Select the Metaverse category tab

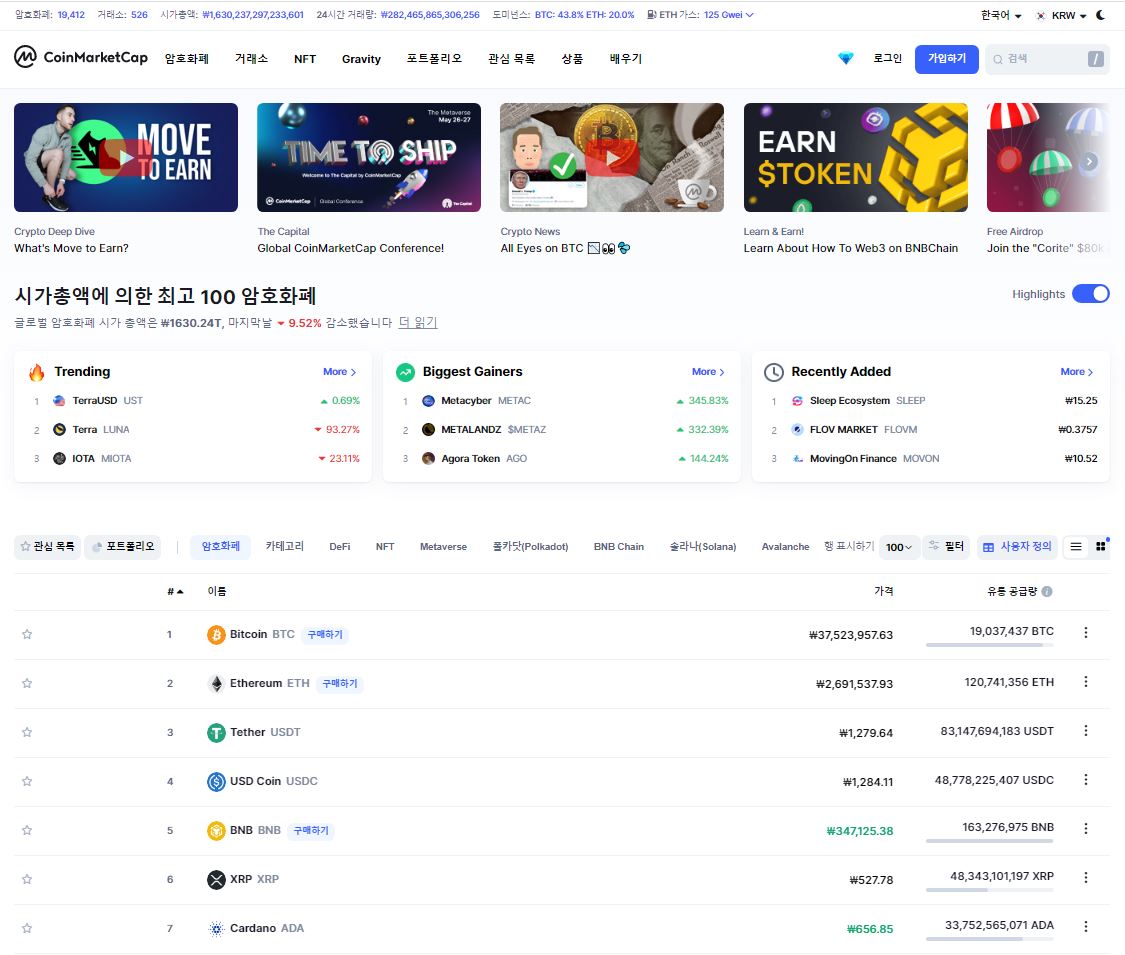443,547
